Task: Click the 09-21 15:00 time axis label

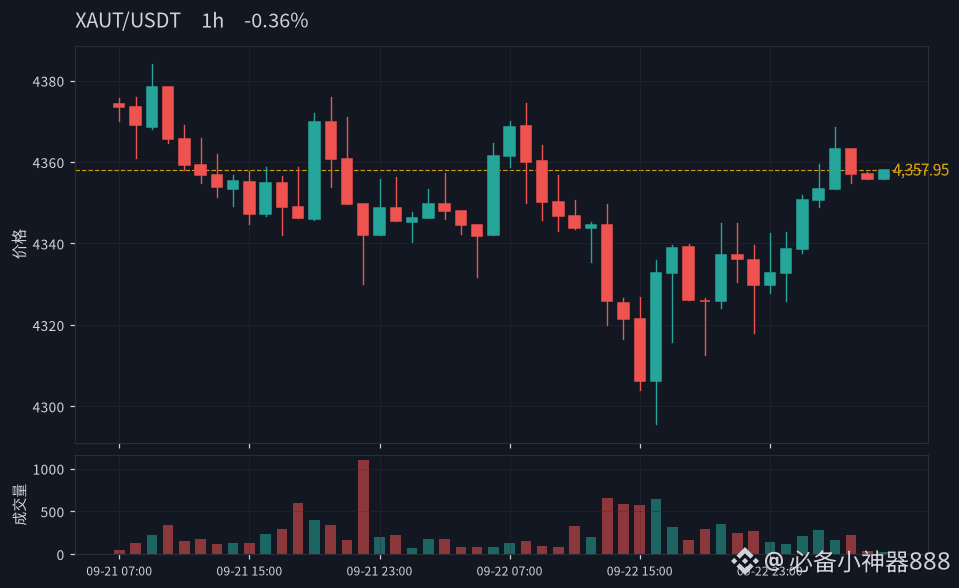Action: 249,571
